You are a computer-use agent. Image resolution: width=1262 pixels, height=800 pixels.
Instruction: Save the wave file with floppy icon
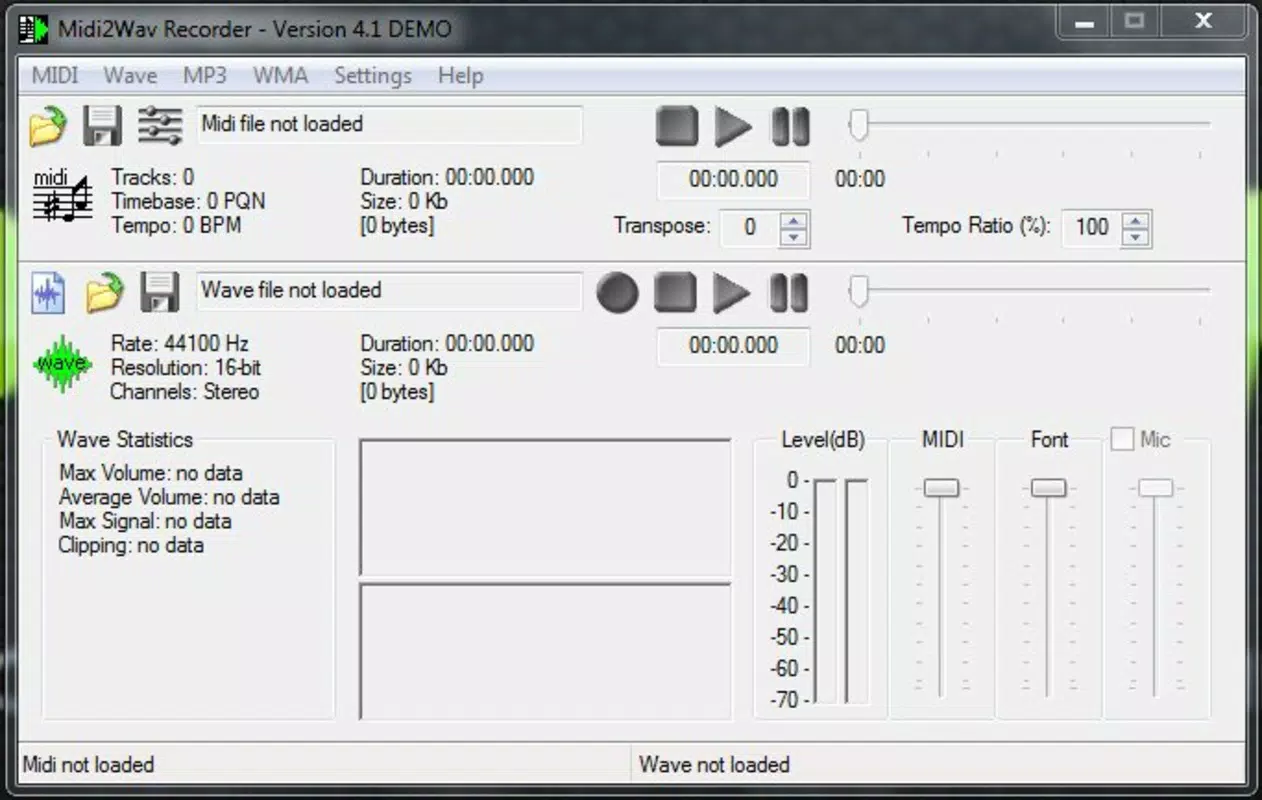point(159,292)
